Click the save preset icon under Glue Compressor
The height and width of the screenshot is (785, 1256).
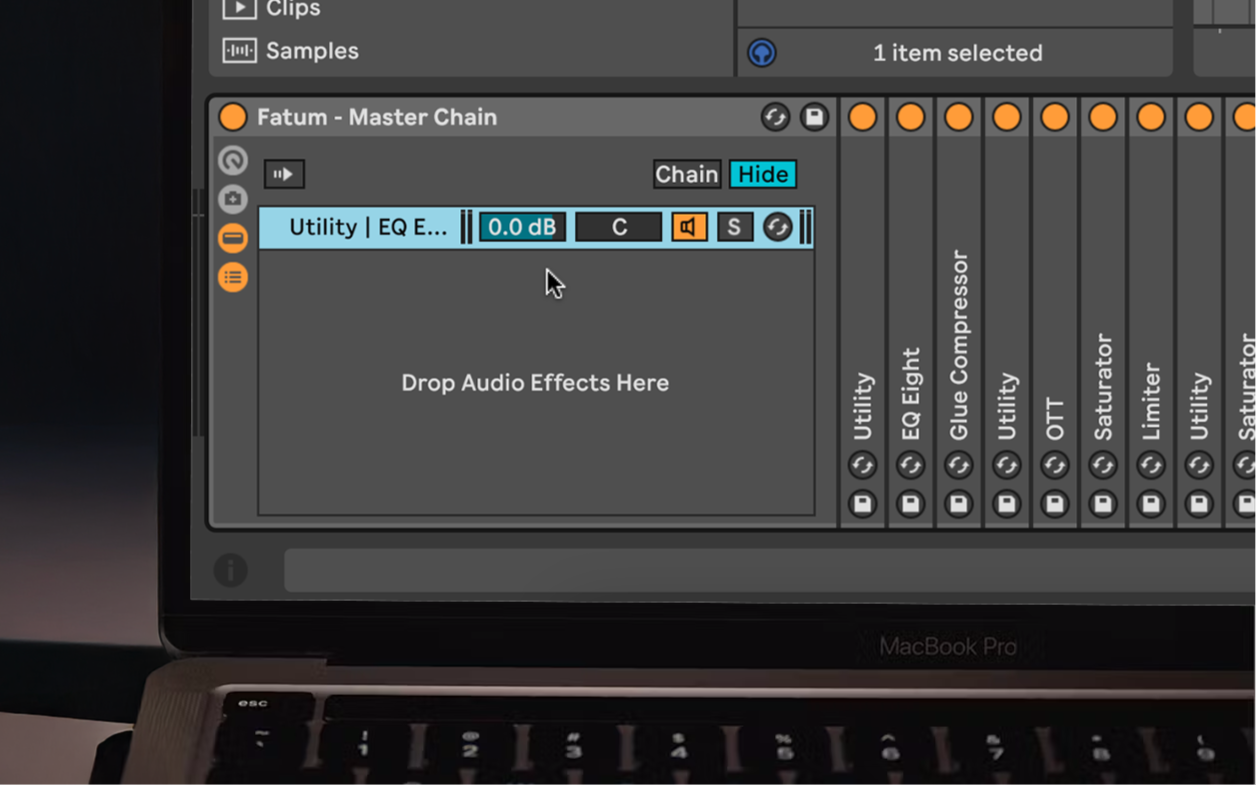click(x=958, y=504)
